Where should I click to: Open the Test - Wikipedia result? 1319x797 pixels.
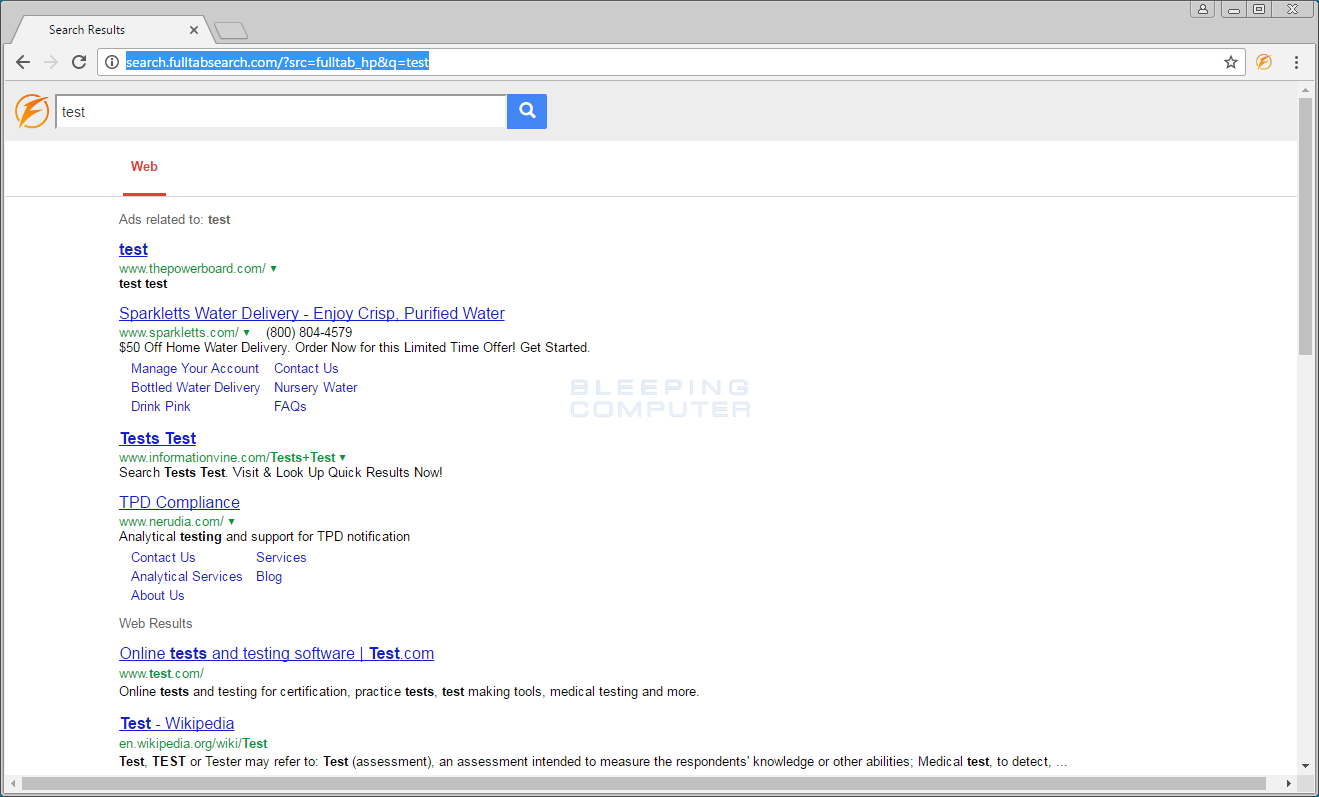point(177,723)
